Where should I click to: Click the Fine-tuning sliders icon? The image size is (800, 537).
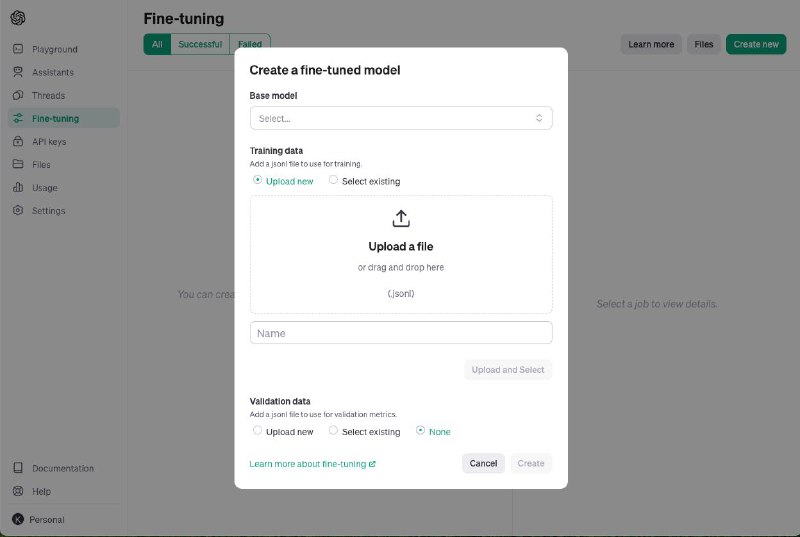click(x=18, y=118)
